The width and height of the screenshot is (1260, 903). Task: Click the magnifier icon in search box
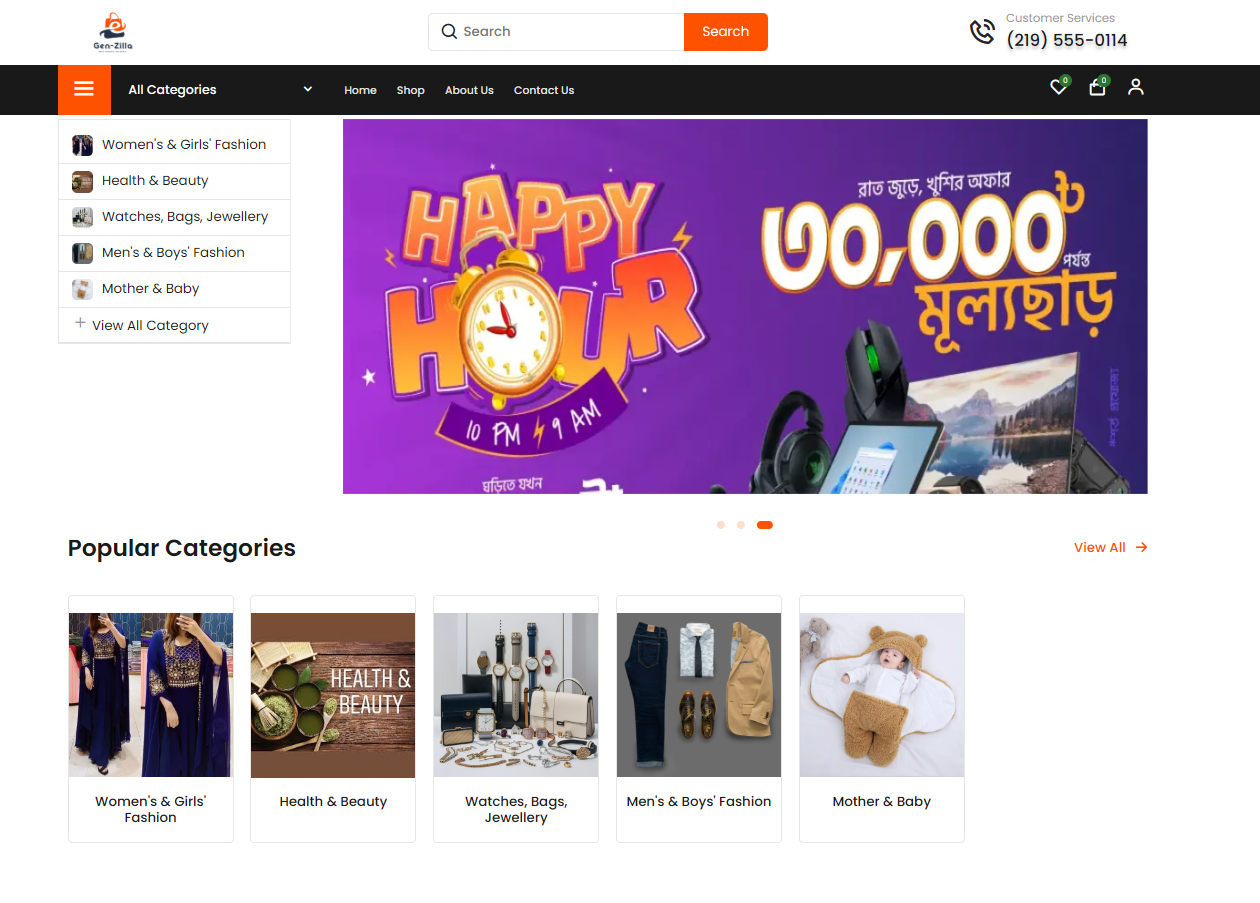(x=449, y=31)
